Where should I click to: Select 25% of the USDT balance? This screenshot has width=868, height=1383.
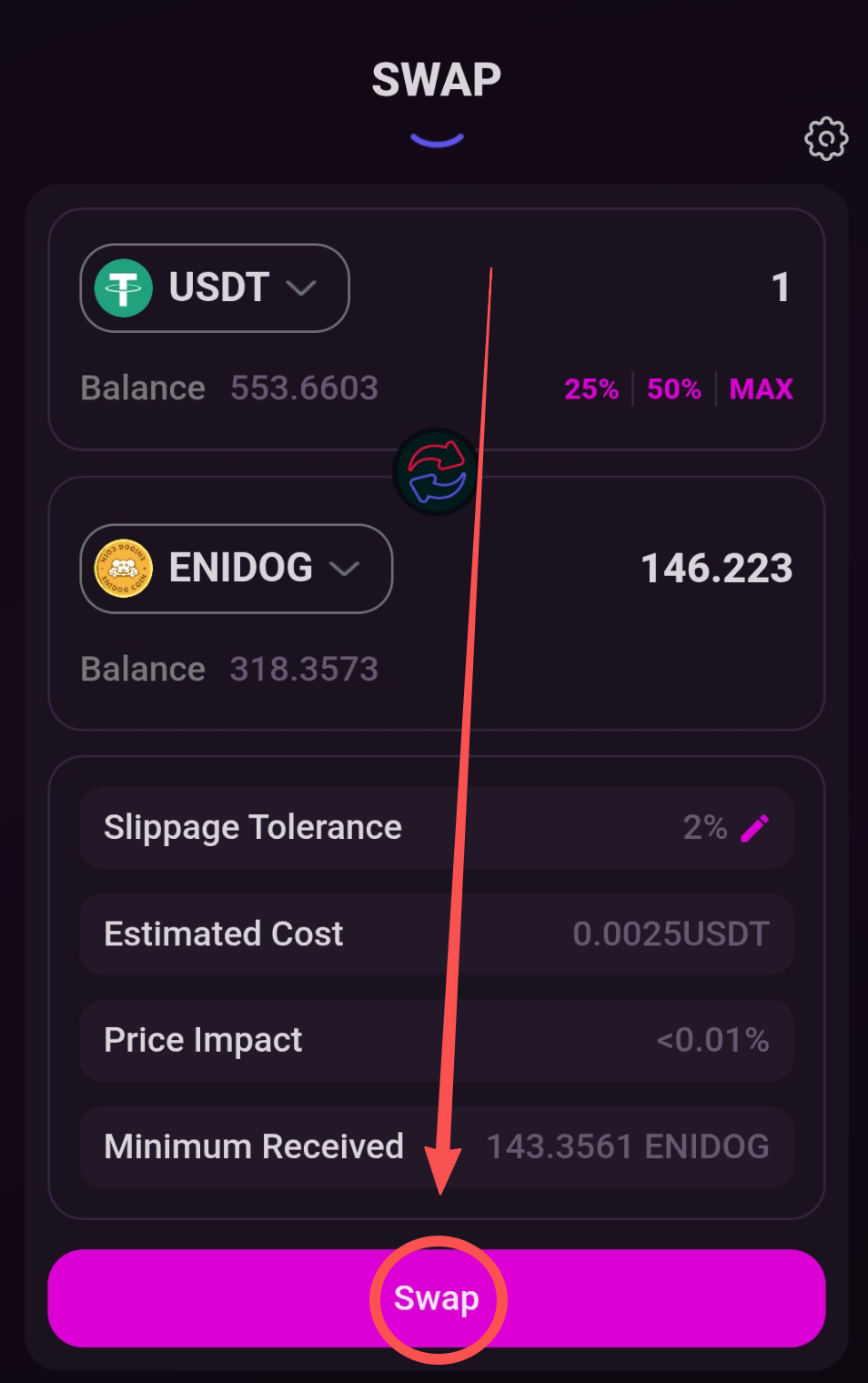click(590, 389)
